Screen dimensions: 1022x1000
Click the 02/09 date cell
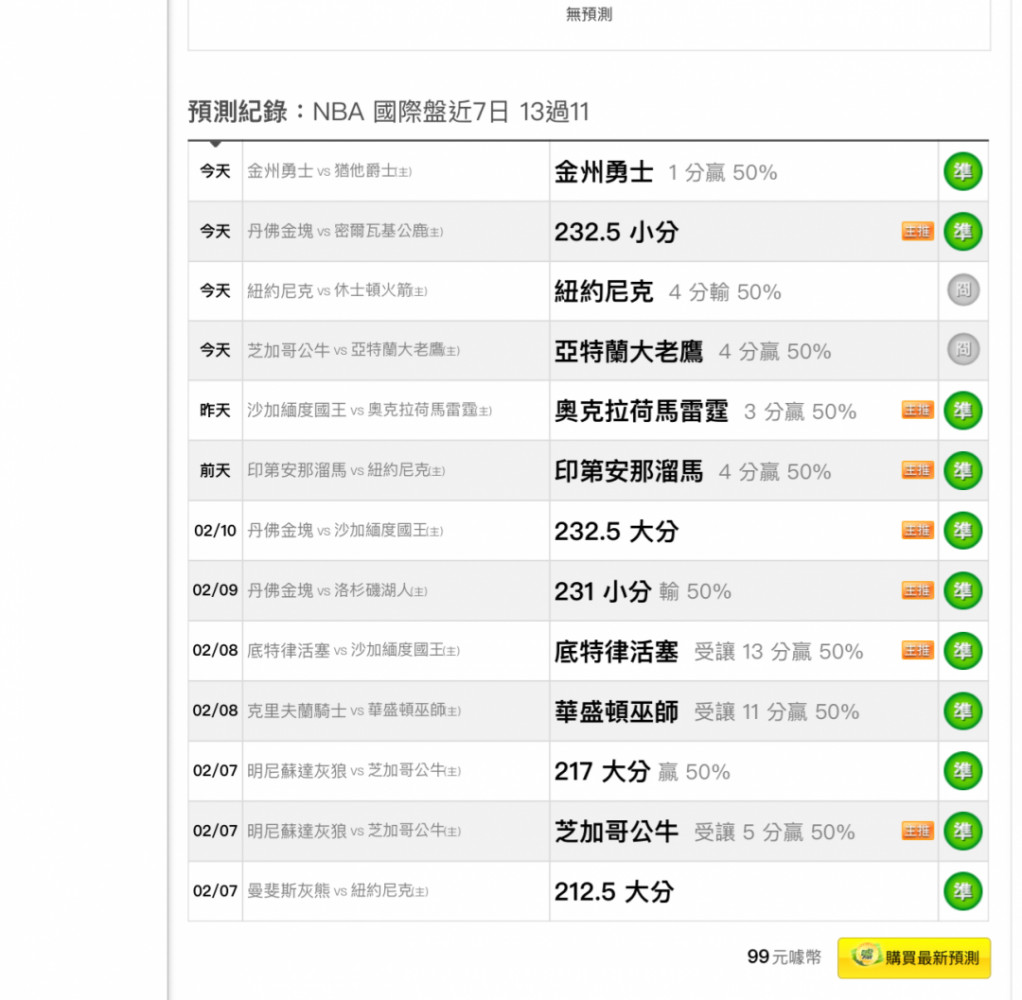pyautogui.click(x=215, y=591)
